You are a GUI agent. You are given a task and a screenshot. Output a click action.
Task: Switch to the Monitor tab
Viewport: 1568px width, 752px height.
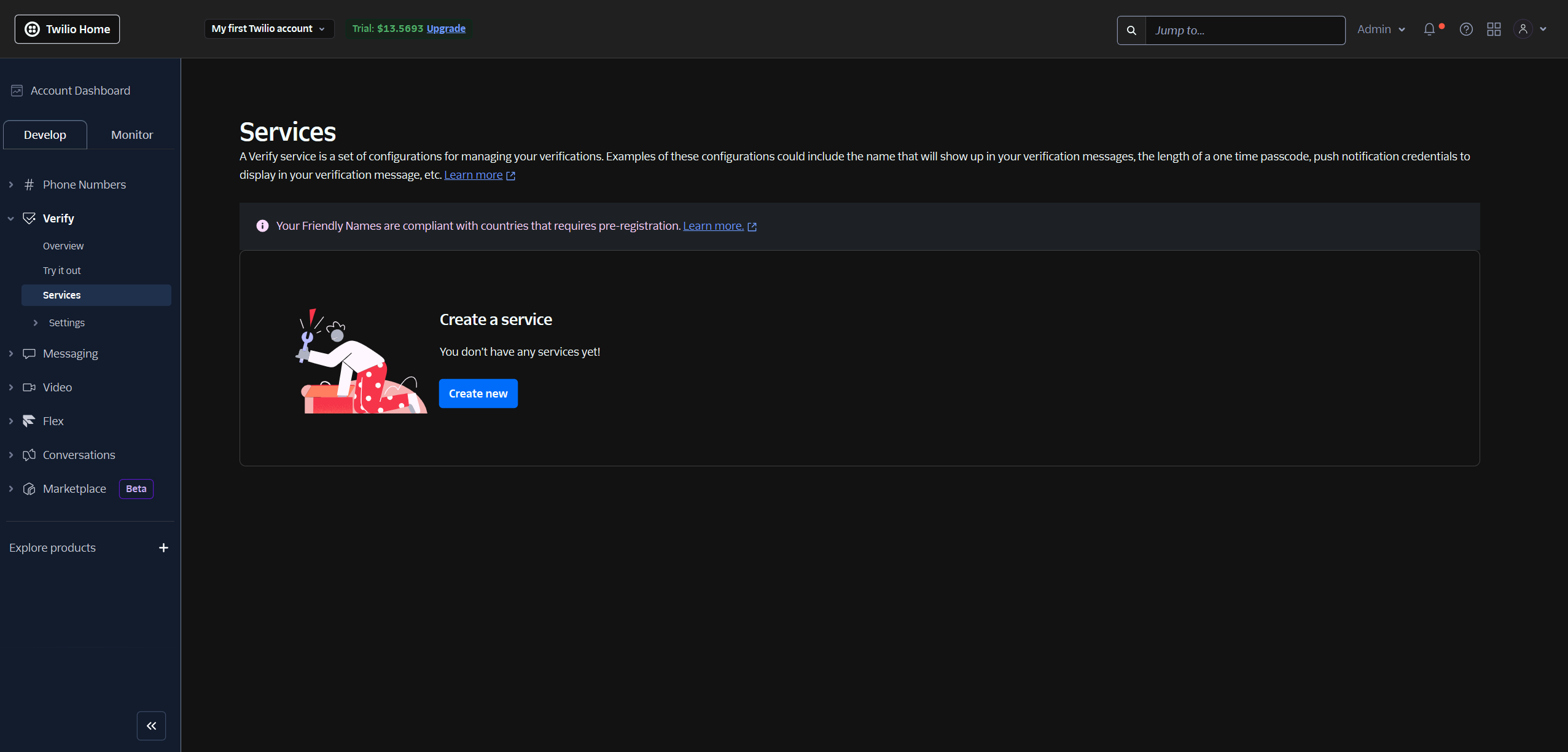[131, 135]
